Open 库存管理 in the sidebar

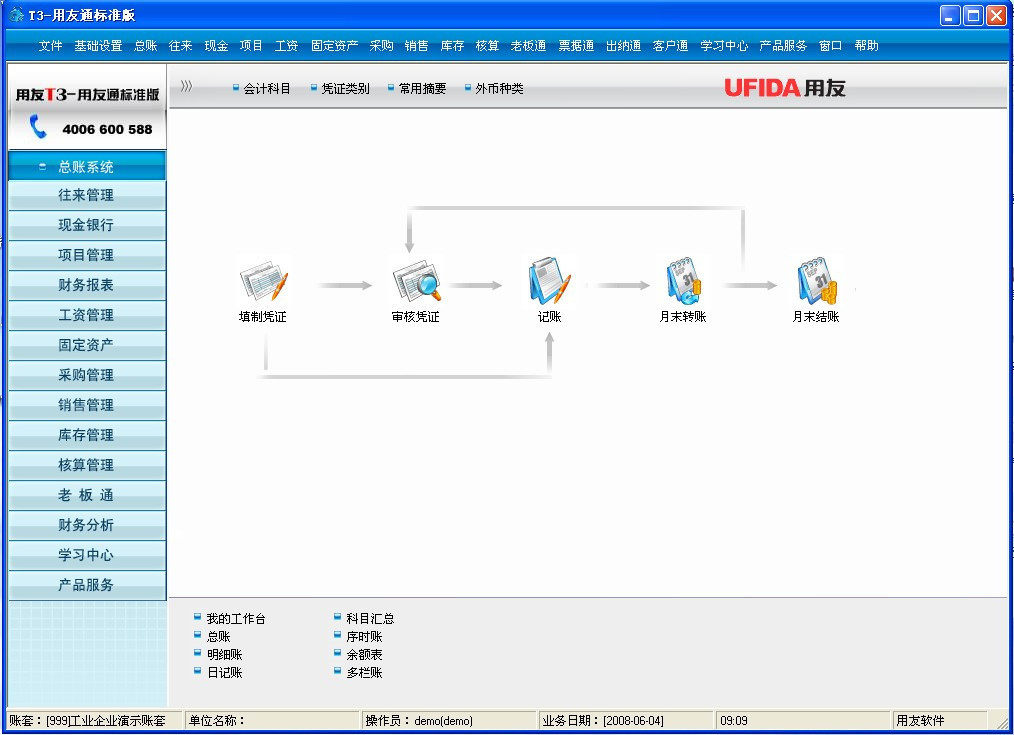coord(87,435)
